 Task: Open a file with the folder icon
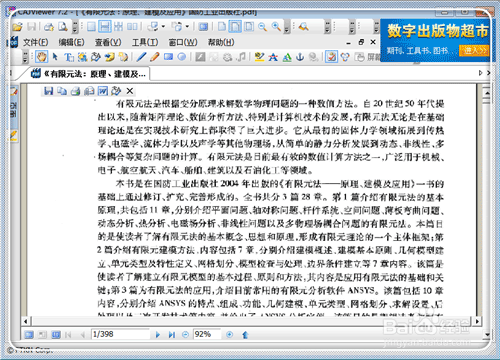click(x=17, y=27)
